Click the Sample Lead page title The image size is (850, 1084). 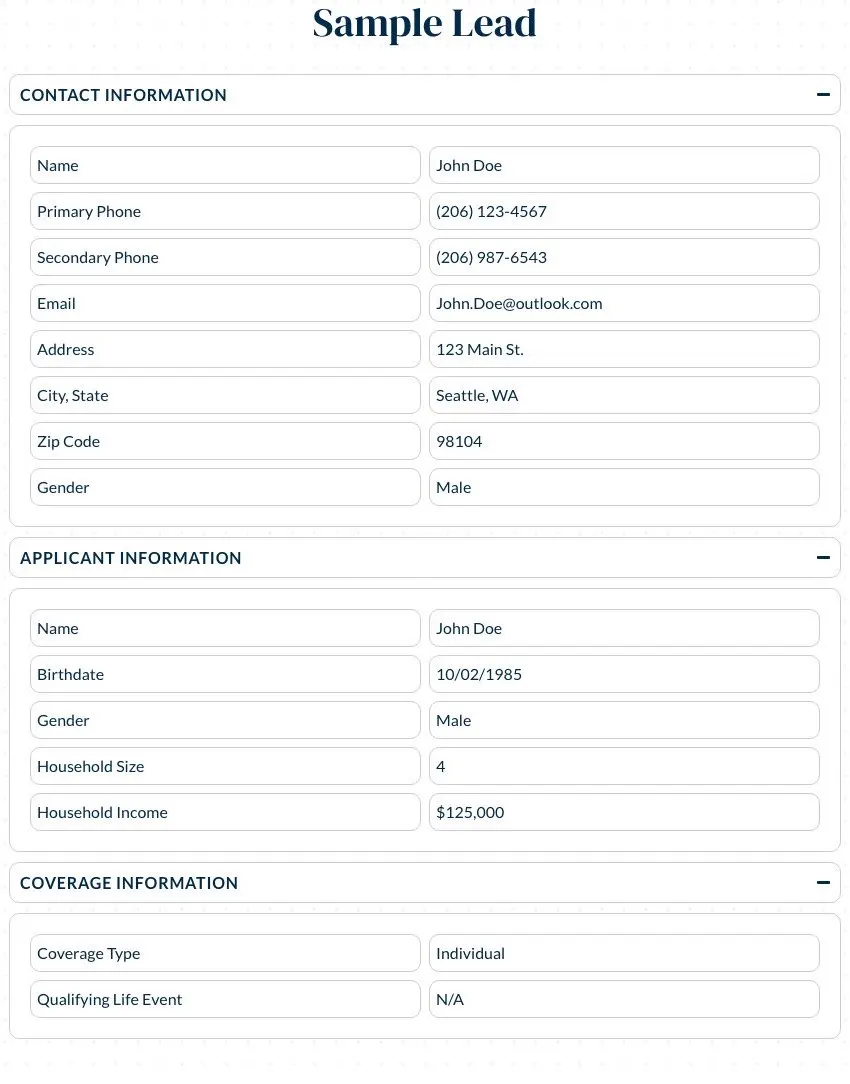(x=424, y=24)
